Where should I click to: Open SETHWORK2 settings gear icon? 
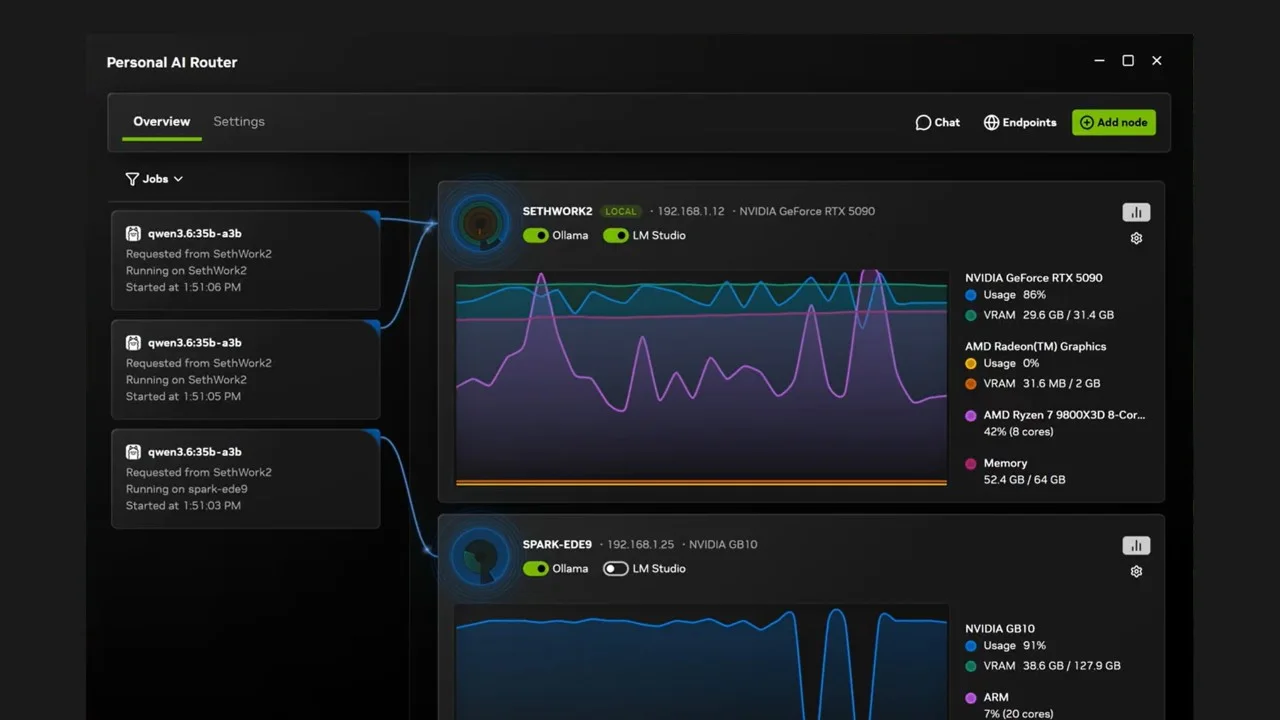pyautogui.click(x=1136, y=239)
